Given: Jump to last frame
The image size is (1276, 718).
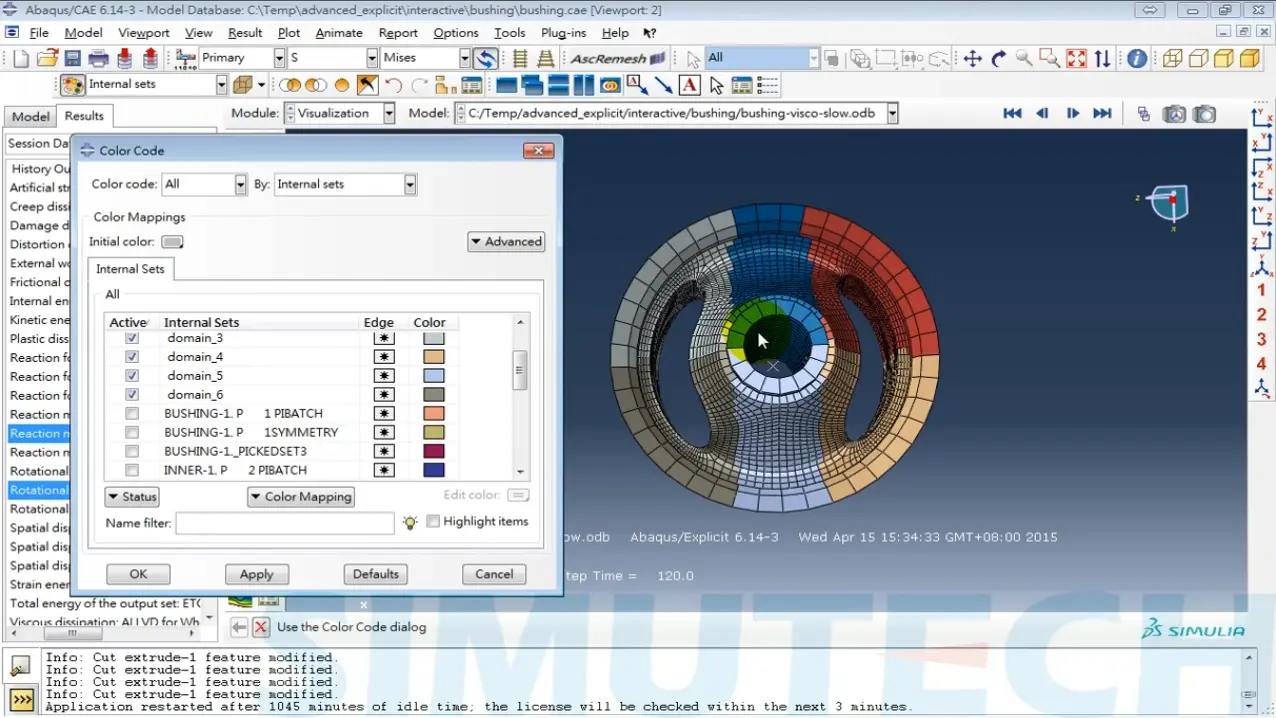Looking at the screenshot, I should coord(1102,114).
